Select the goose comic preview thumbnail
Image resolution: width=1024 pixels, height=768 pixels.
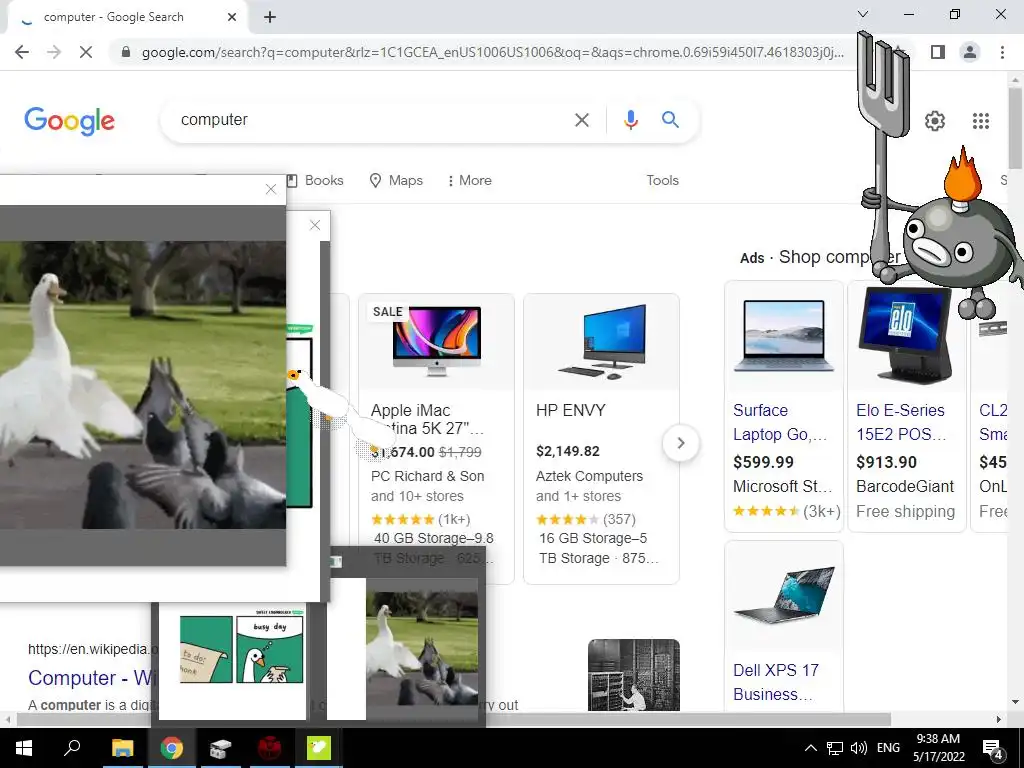point(232,660)
